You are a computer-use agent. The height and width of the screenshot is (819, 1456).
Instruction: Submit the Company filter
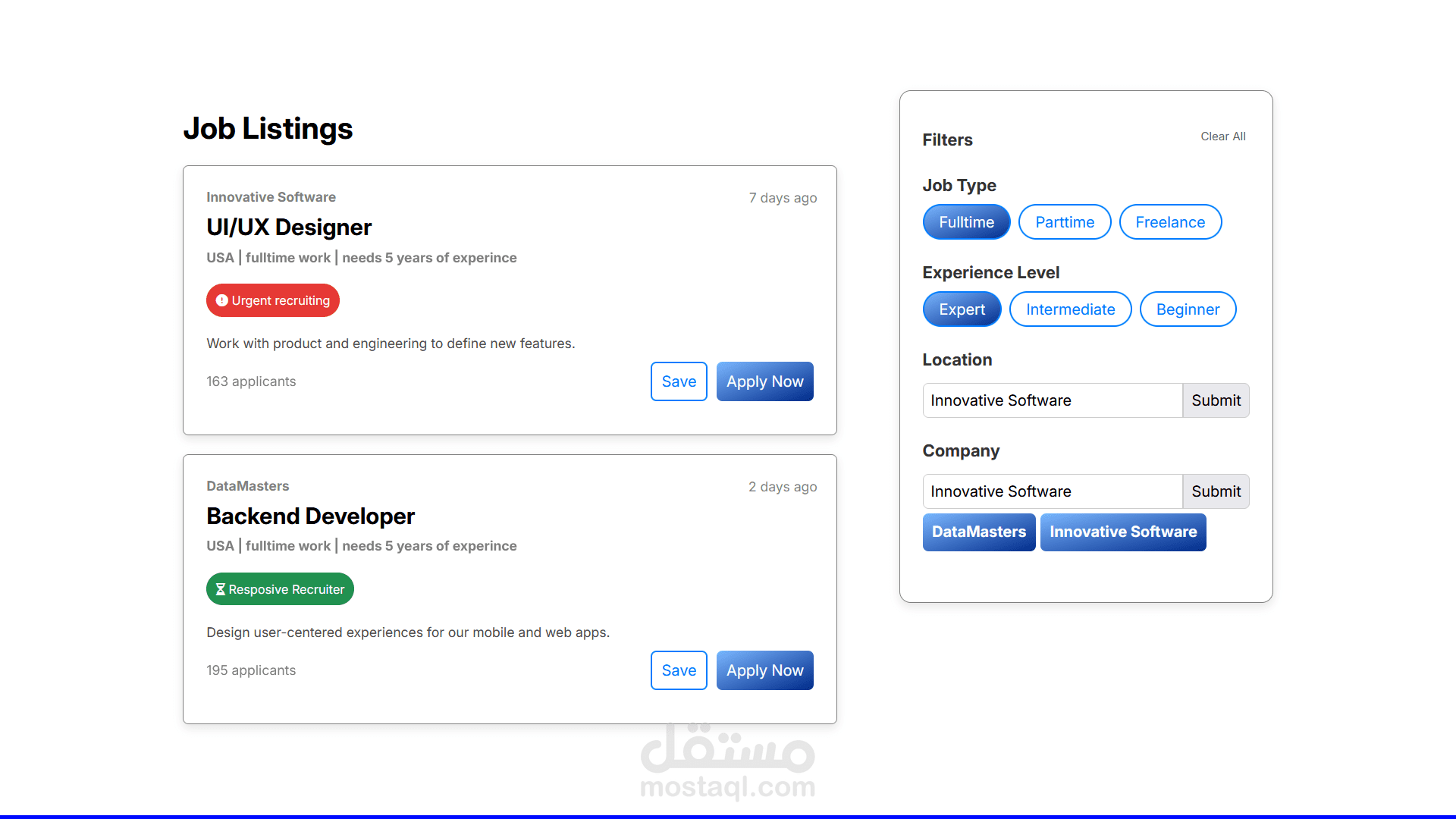(x=1215, y=491)
